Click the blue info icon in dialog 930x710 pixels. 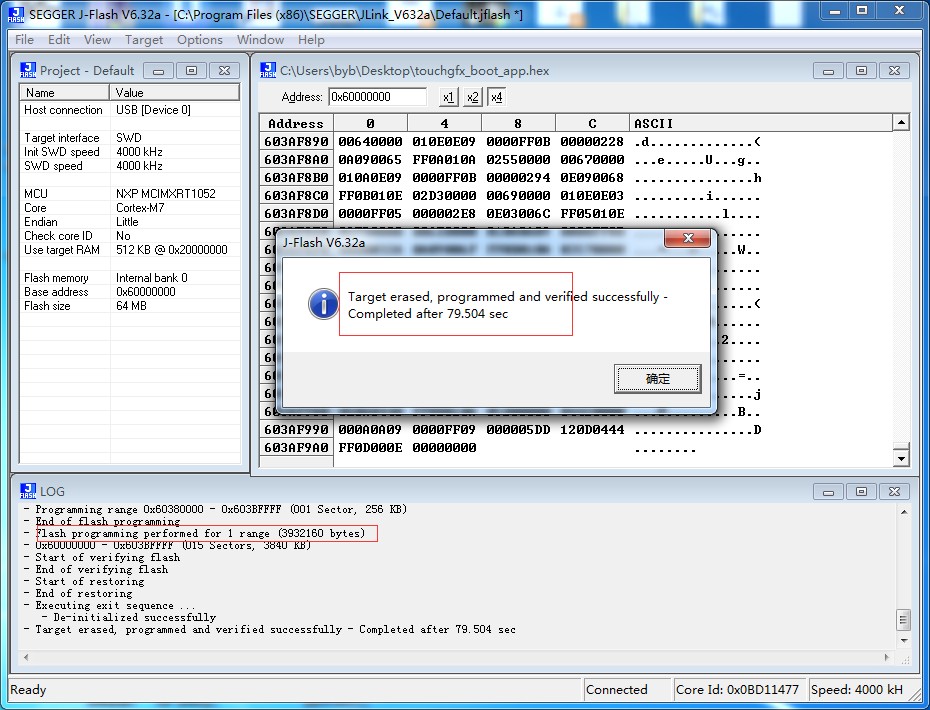(x=323, y=304)
